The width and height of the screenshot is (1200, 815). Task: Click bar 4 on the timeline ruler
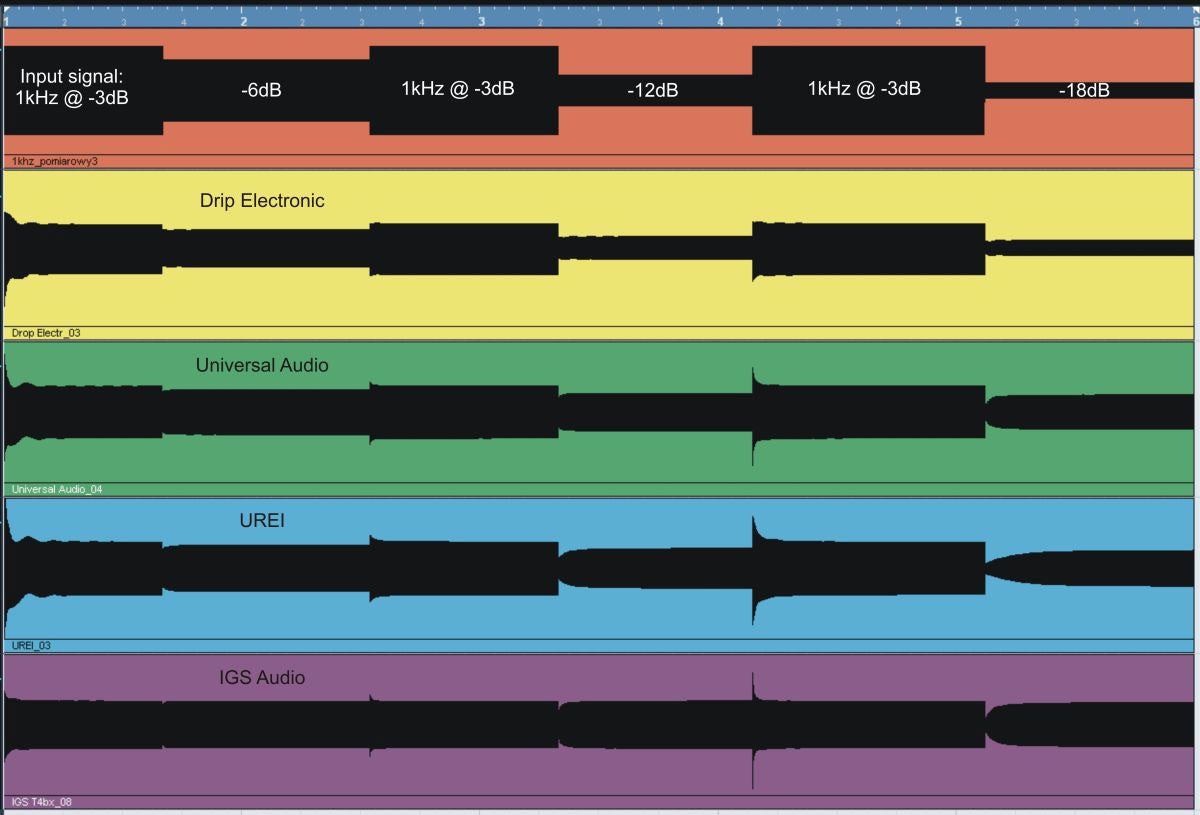point(720,20)
